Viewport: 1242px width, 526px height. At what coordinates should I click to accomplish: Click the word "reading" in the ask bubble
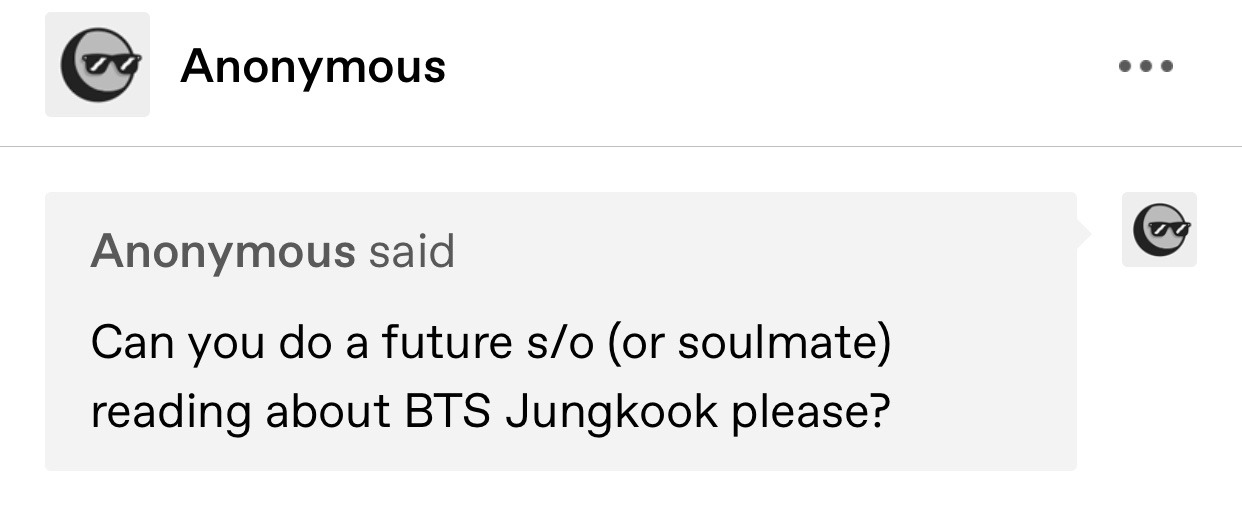[x=171, y=412]
